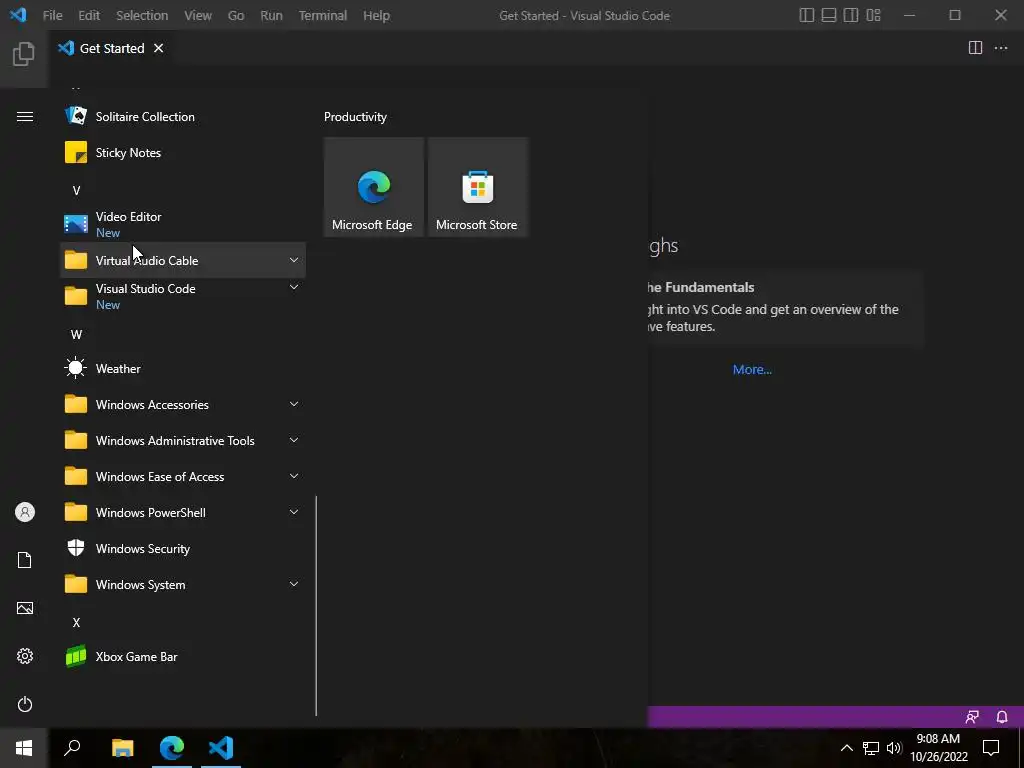Jump to letter W section header
The width and height of the screenshot is (1024, 768).
point(76,334)
